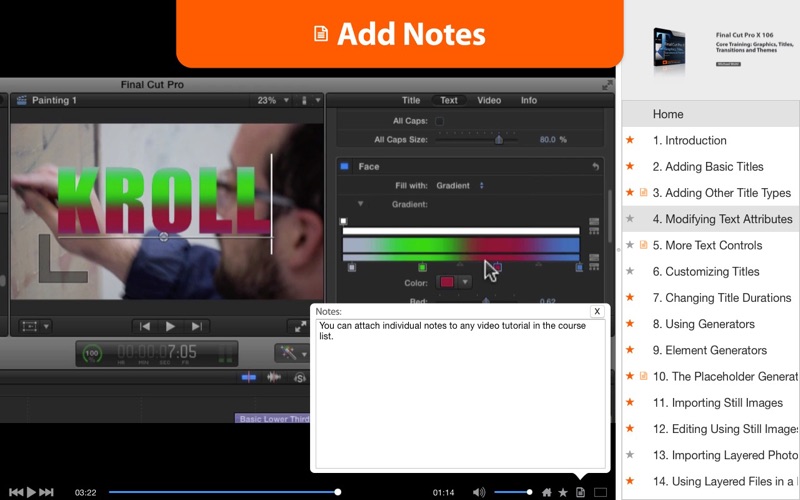This screenshot has height=500, width=800.
Task: Seek using the video progress slider
Action: (x=224, y=492)
